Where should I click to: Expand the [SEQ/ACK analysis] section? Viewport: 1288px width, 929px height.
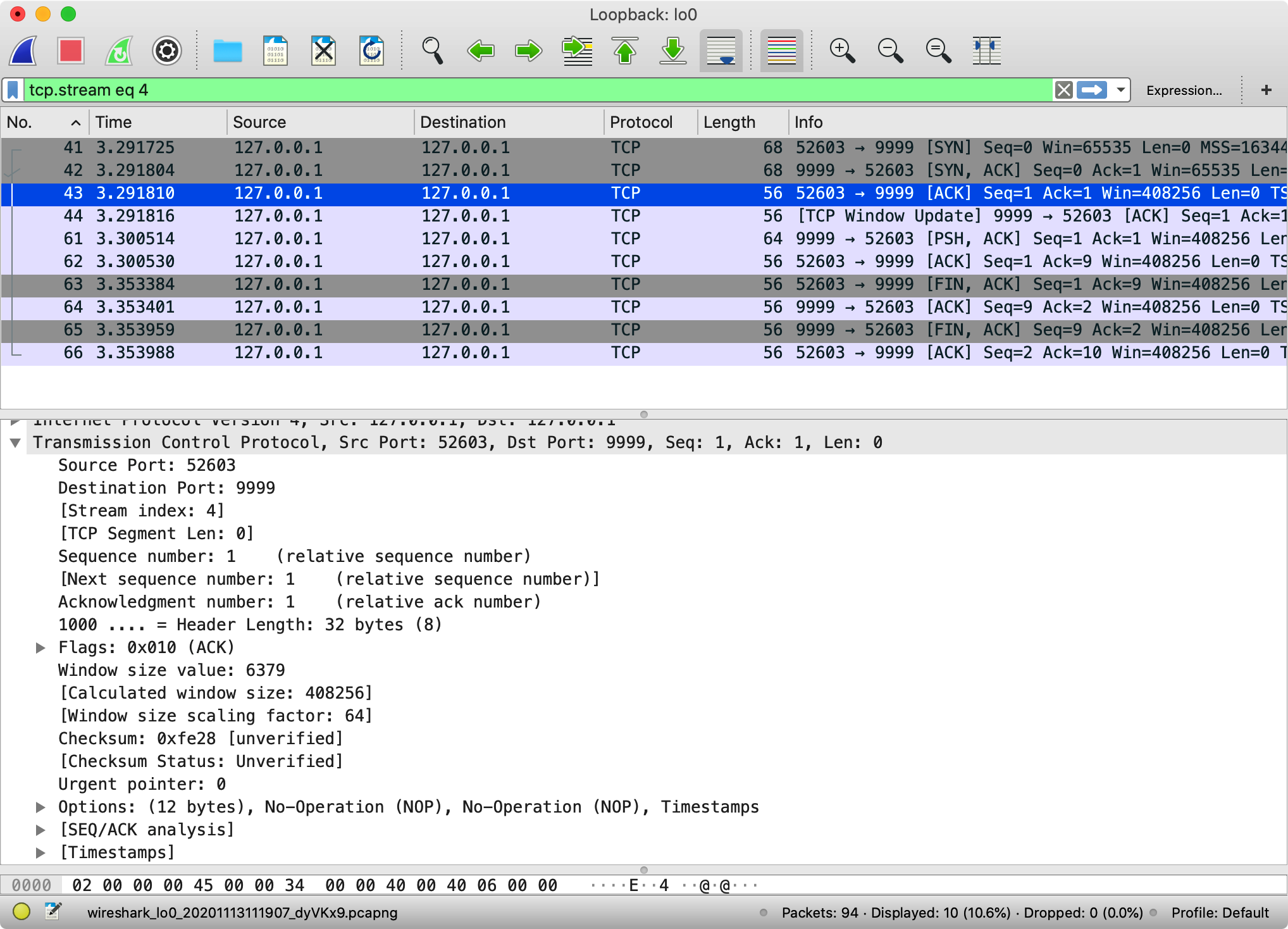click(40, 830)
